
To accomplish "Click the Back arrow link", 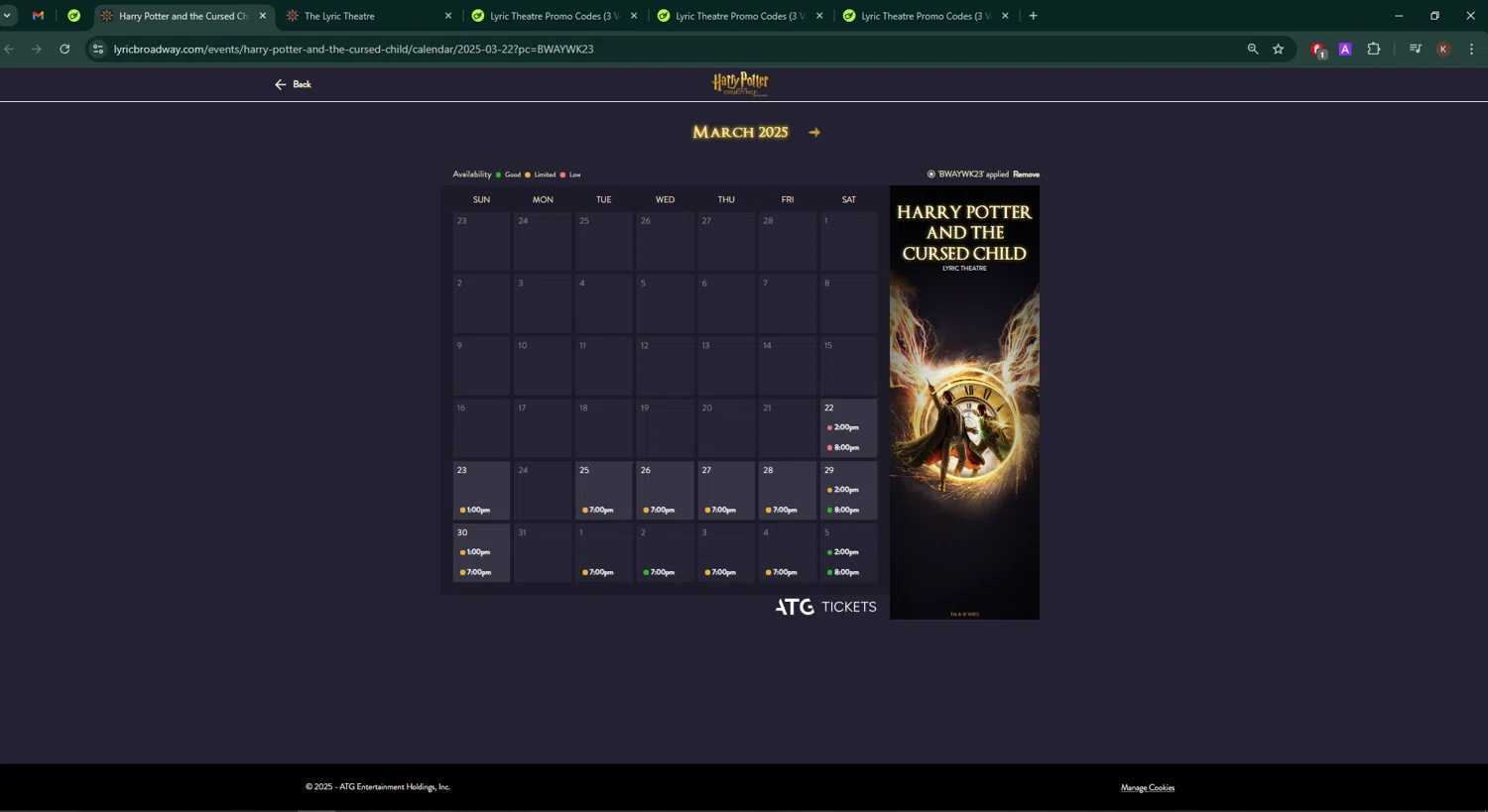I will coord(293,84).
